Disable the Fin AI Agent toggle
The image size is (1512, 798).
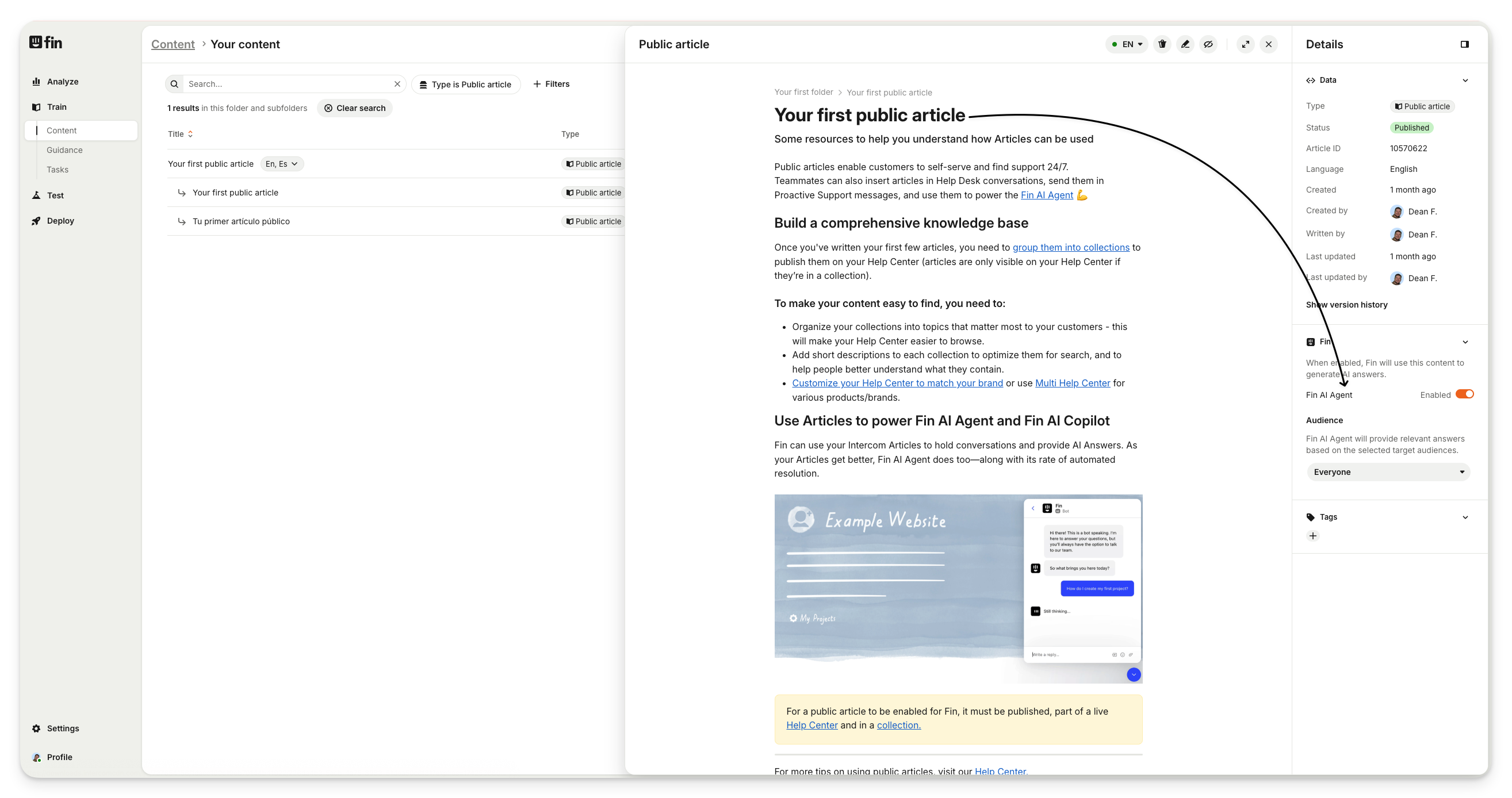click(1464, 394)
